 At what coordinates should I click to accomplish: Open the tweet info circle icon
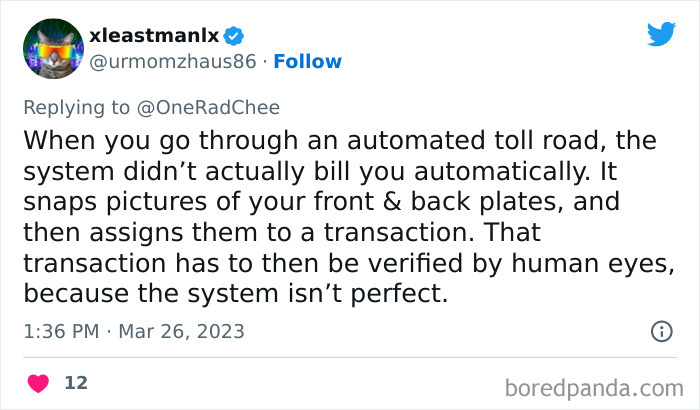(661, 331)
